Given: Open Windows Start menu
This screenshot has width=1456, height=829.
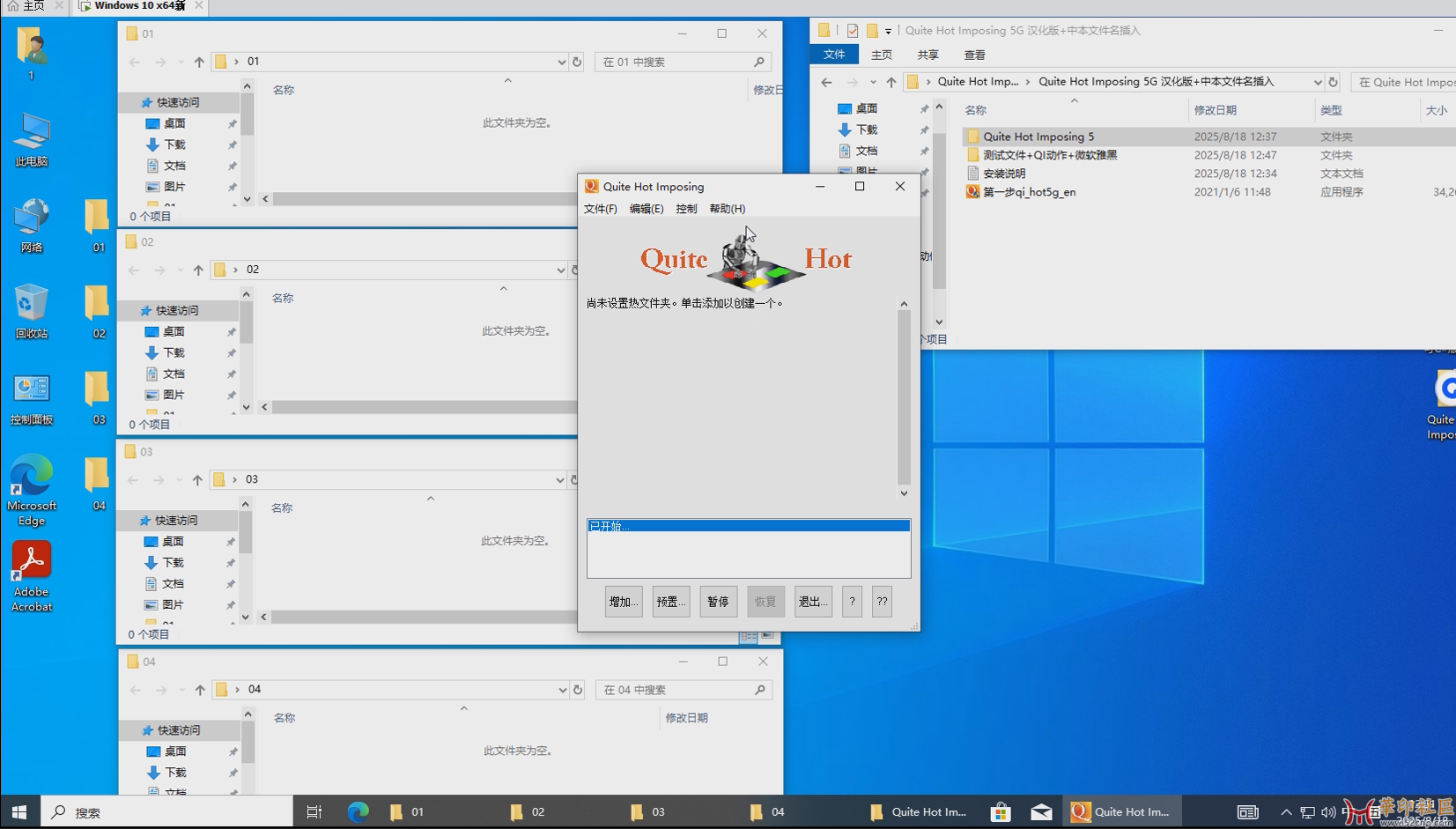Looking at the screenshot, I should pyautogui.click(x=19, y=812).
